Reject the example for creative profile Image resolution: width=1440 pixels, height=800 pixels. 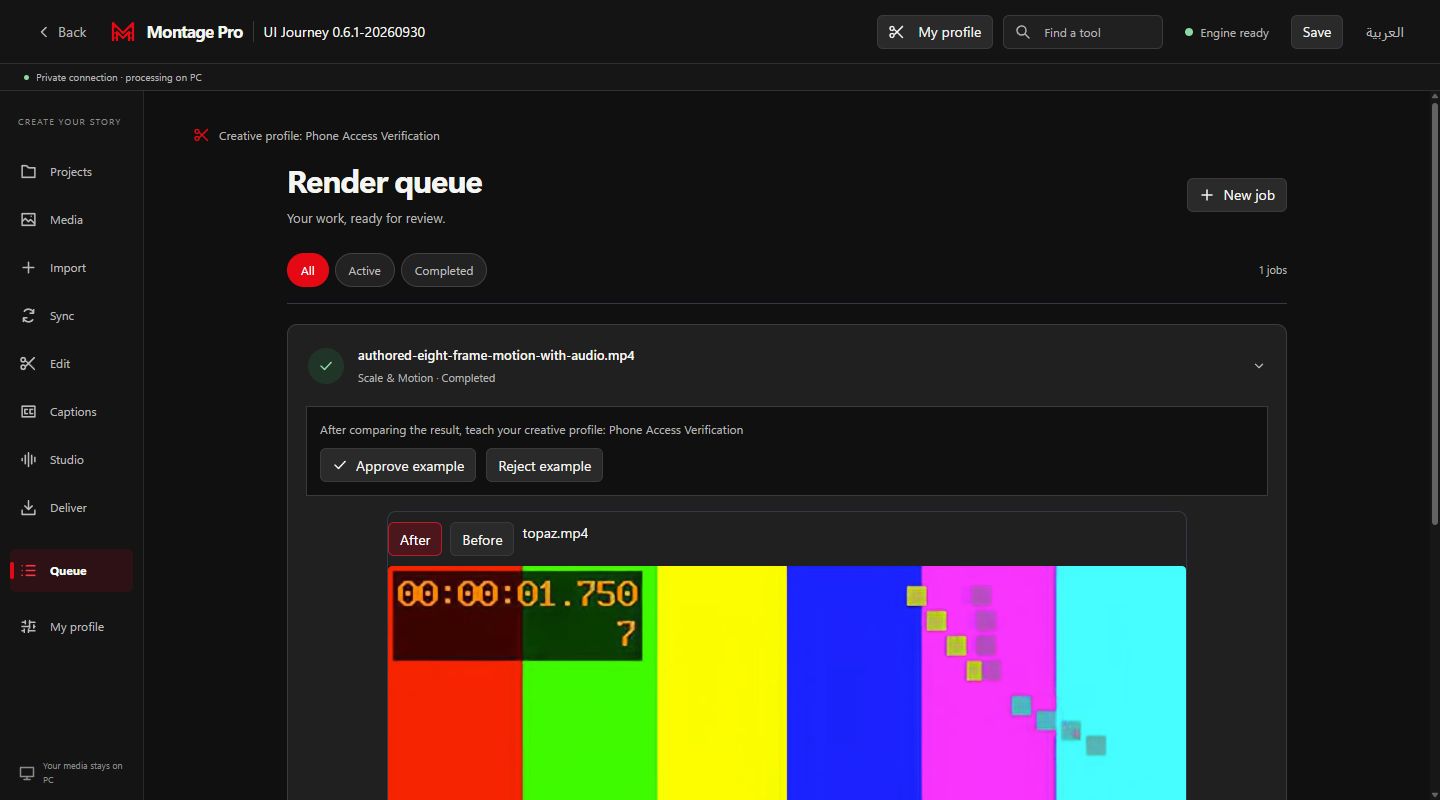(544, 466)
